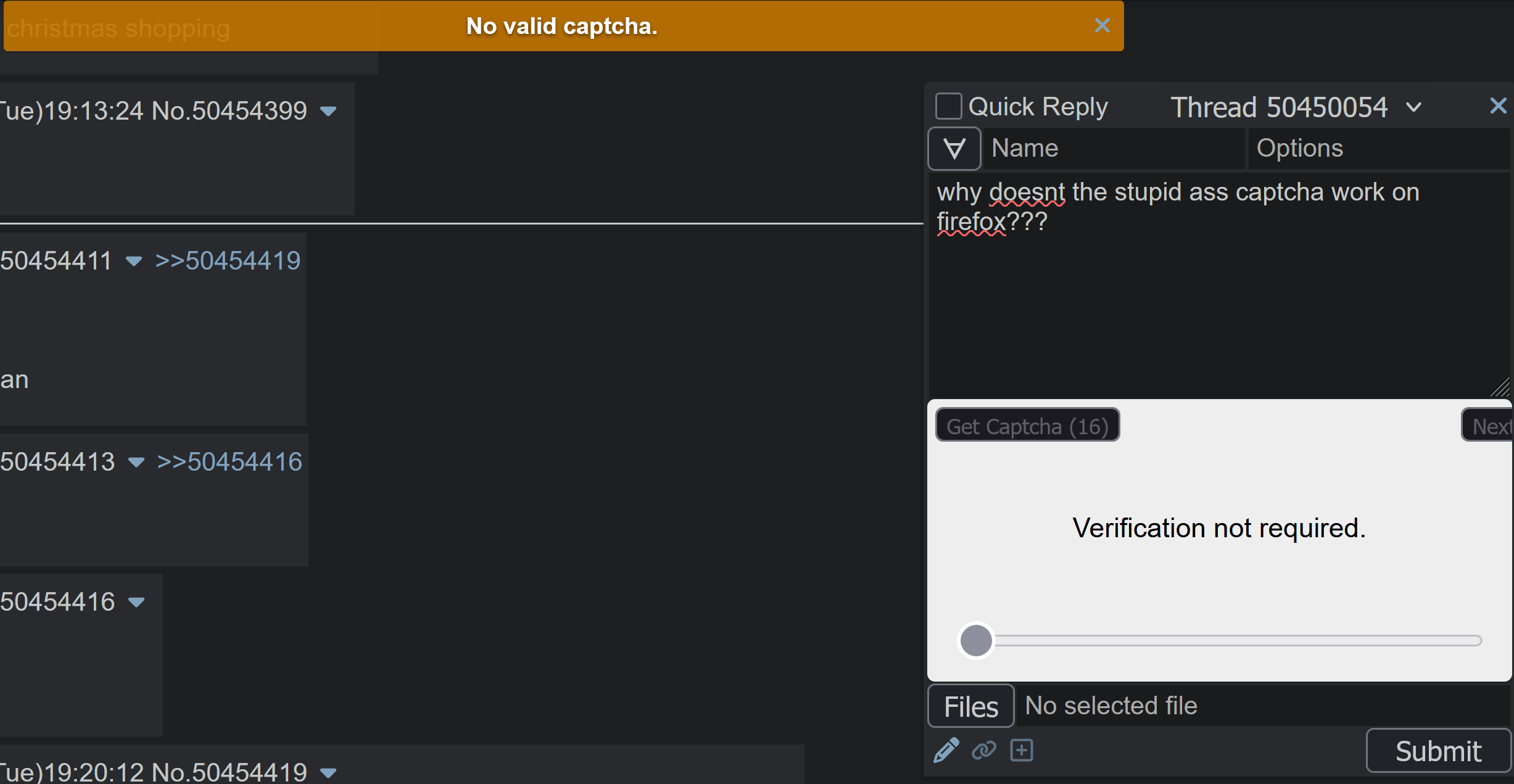The height and width of the screenshot is (784, 1514).
Task: Dismiss the No valid captcha notification
Action: pyautogui.click(x=1102, y=26)
